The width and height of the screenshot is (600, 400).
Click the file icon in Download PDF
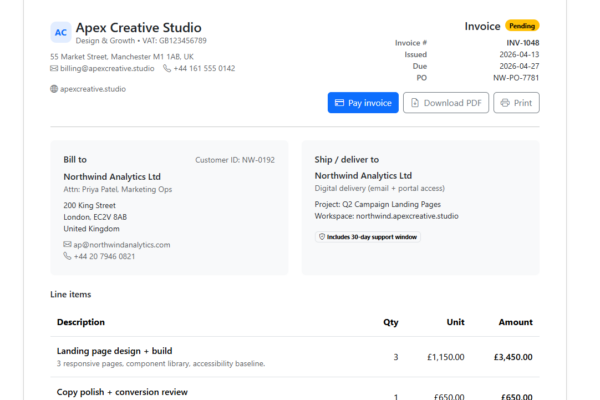[x=415, y=103]
